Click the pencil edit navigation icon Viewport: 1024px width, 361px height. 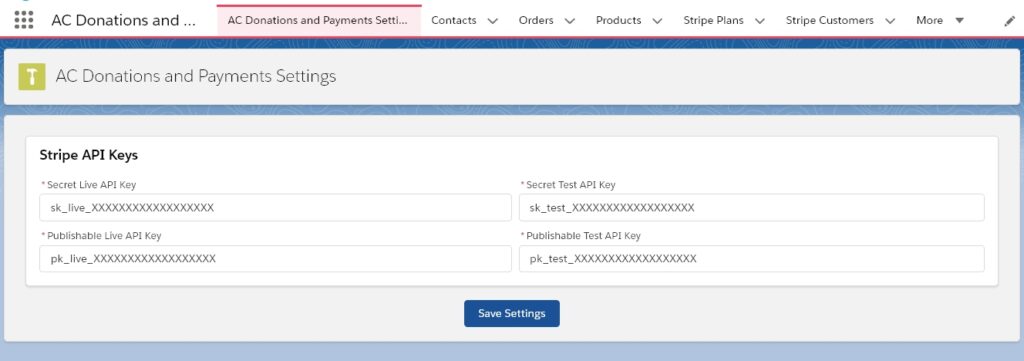click(1009, 21)
